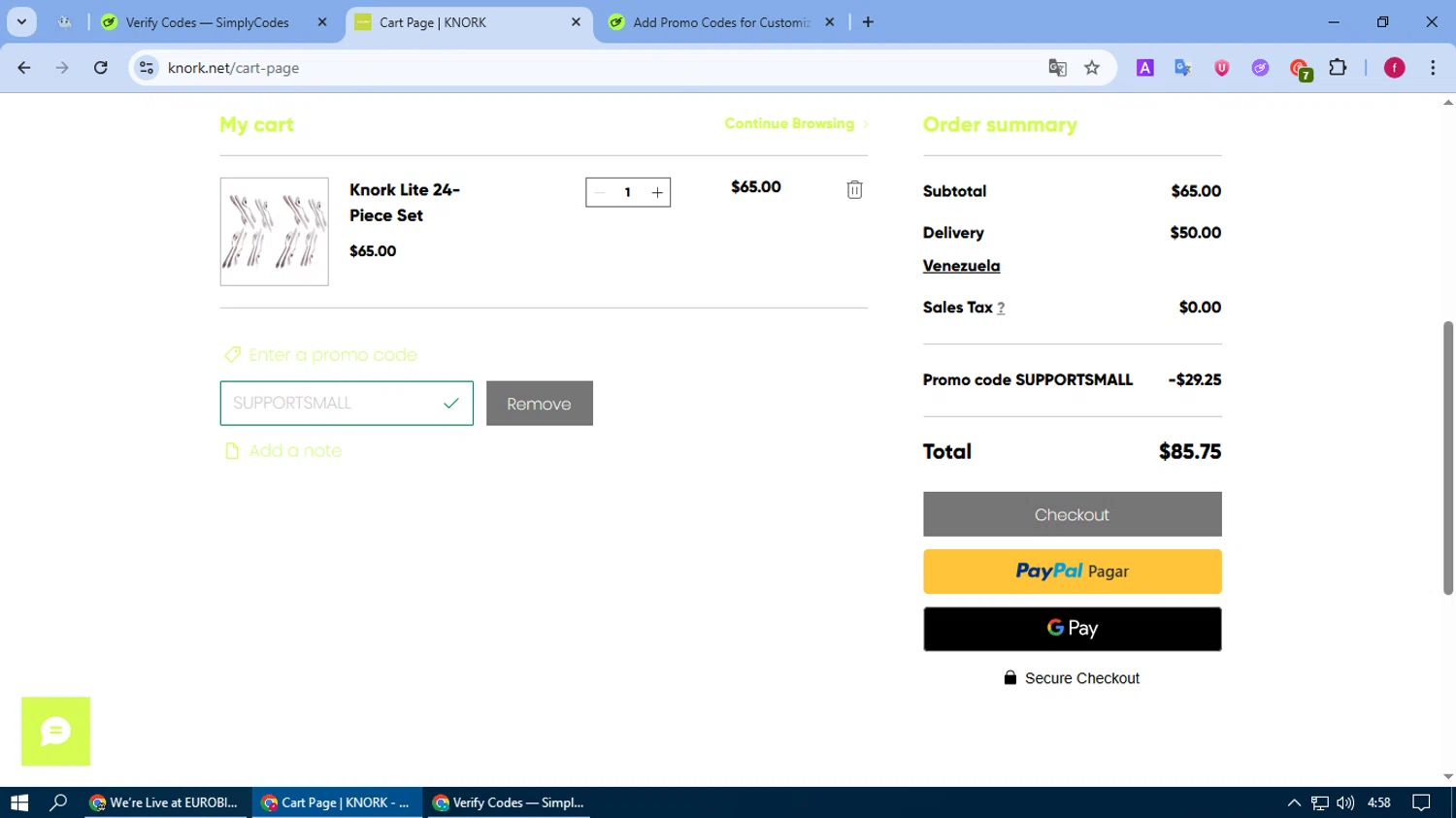The height and width of the screenshot is (818, 1456).
Task: Open the pinned first browser tab
Action: point(64,22)
